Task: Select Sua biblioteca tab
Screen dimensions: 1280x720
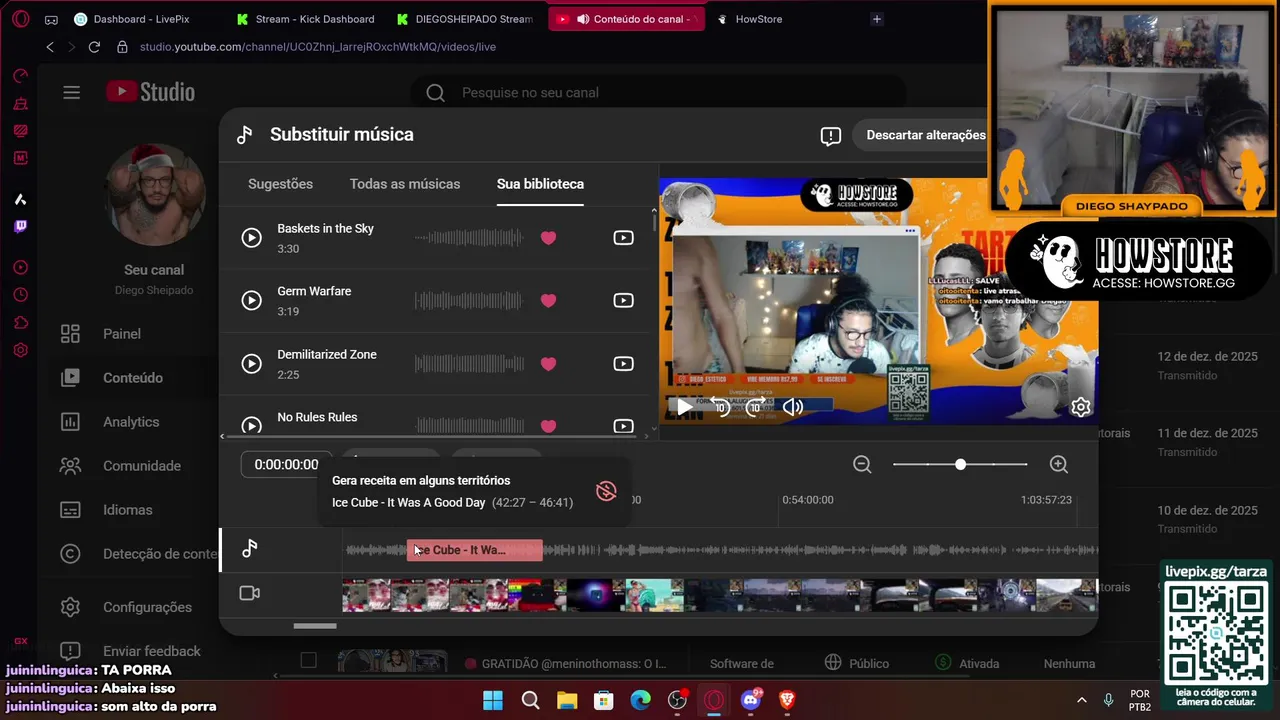Action: click(540, 184)
